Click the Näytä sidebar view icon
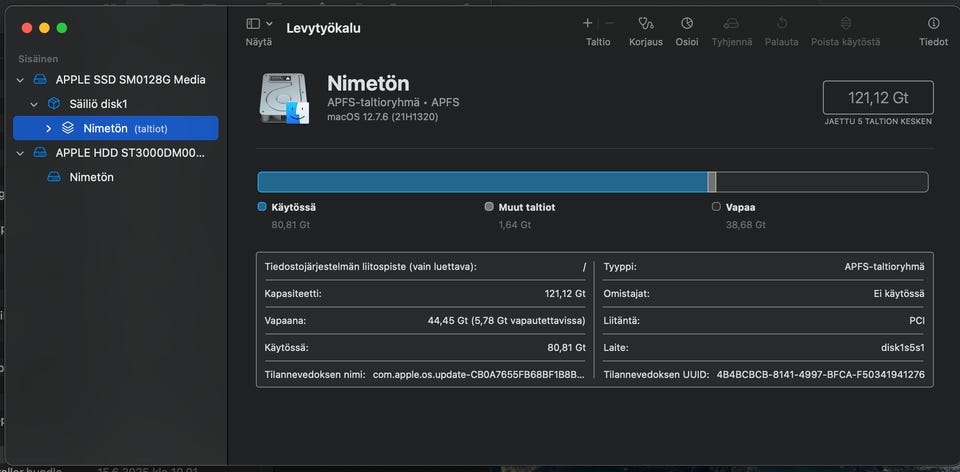 click(253, 24)
